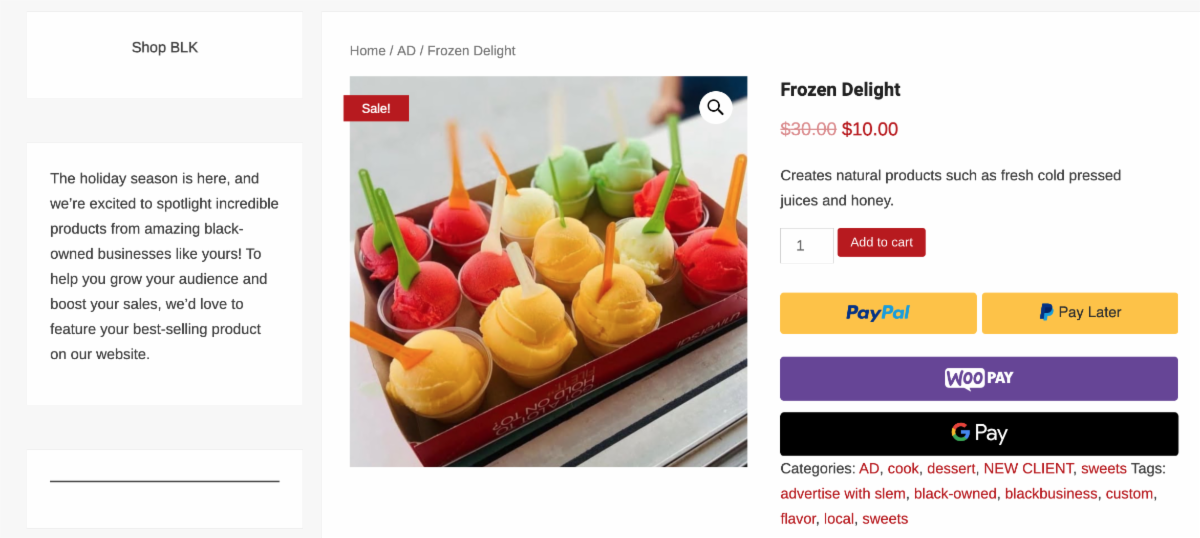The height and width of the screenshot is (538, 1200).
Task: Open the Home breadcrumb link
Action: pyautogui.click(x=368, y=50)
